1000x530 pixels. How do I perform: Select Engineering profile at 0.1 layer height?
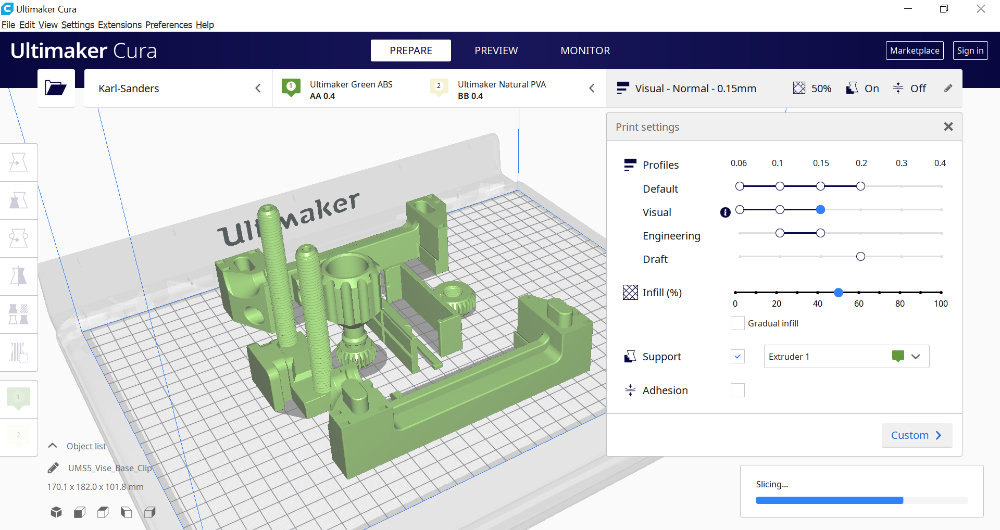pos(780,233)
